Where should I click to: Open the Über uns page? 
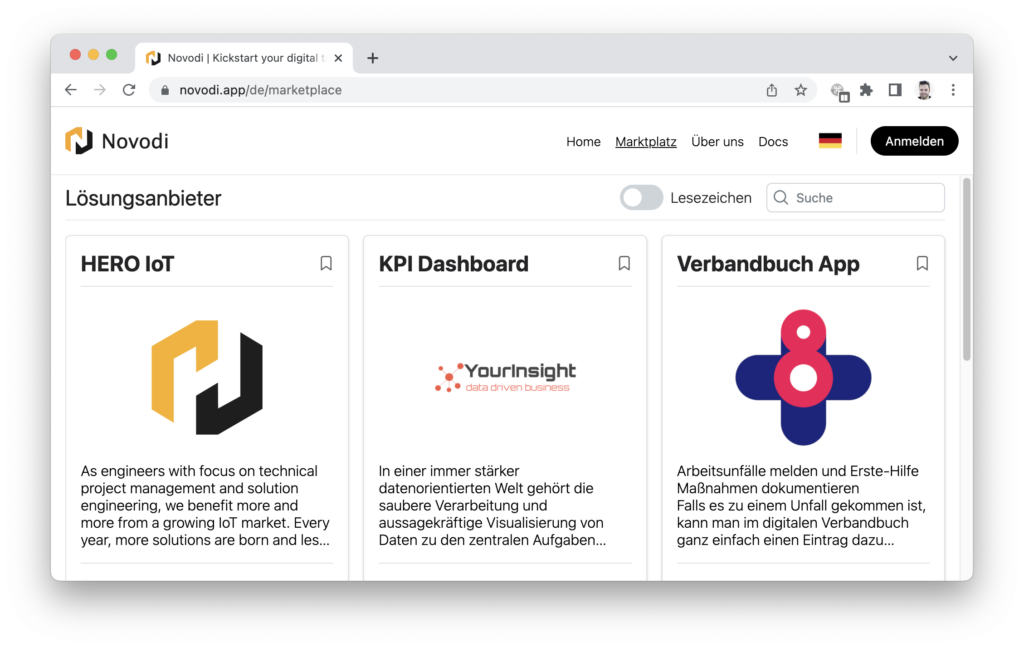(x=717, y=142)
